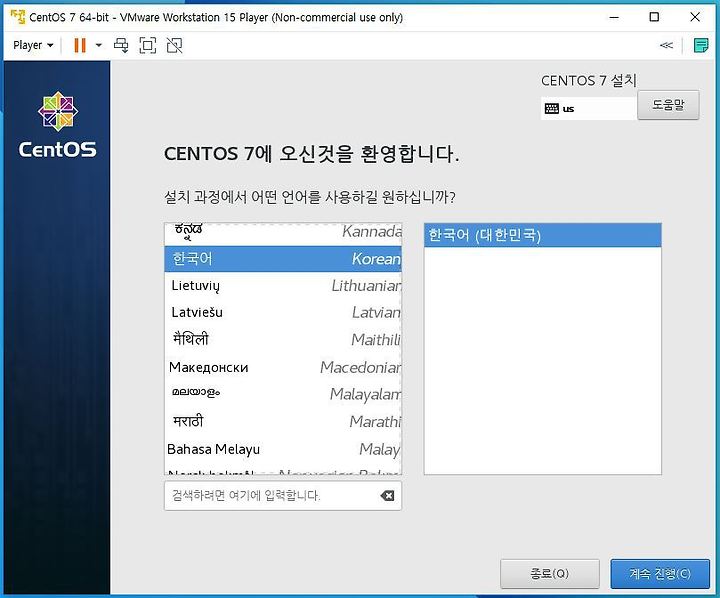The width and height of the screenshot is (720, 598).
Task: Toggle Unity mode icon
Action: click(x=174, y=45)
